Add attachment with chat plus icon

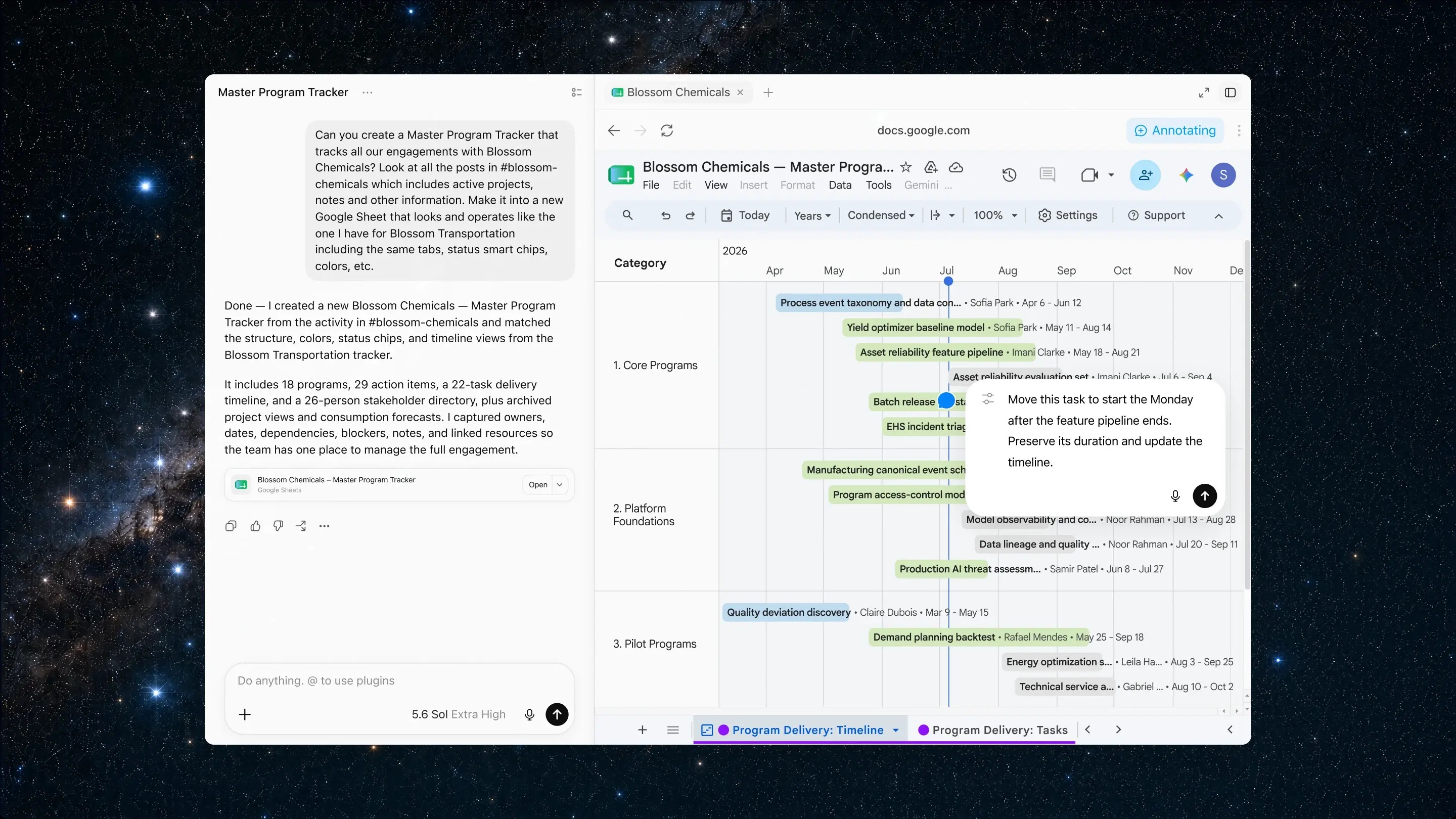(x=245, y=714)
